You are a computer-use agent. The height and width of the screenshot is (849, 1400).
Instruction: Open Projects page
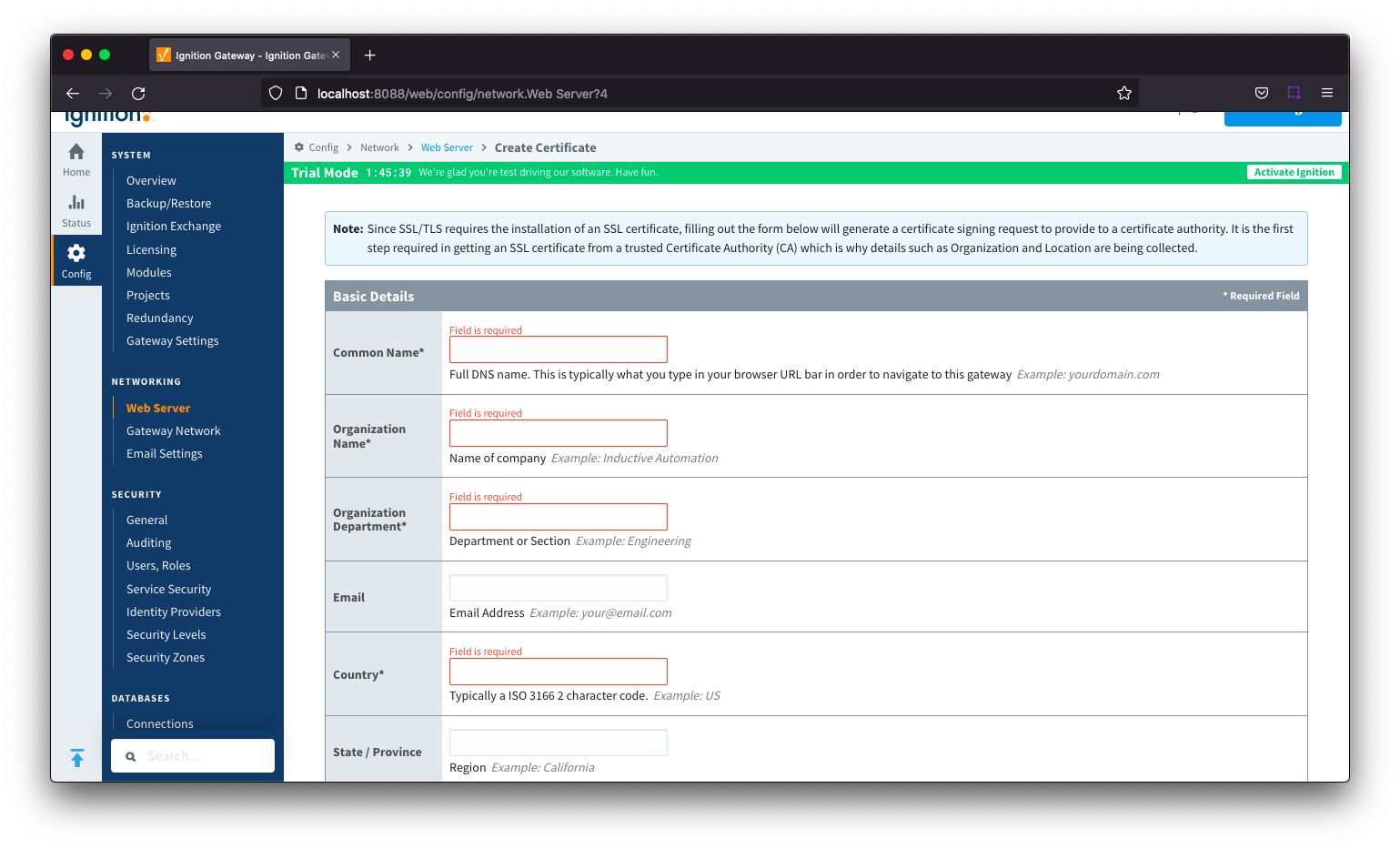coord(148,295)
